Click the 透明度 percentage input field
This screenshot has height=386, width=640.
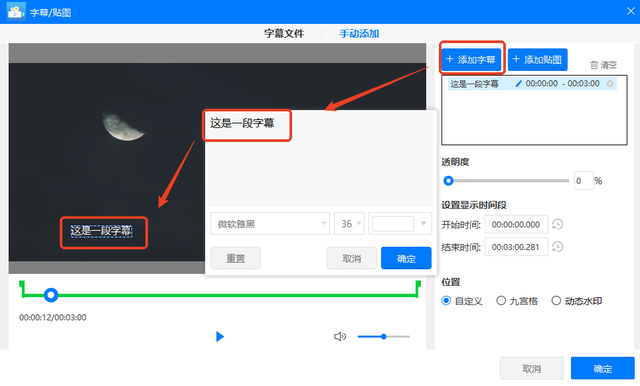coord(584,180)
